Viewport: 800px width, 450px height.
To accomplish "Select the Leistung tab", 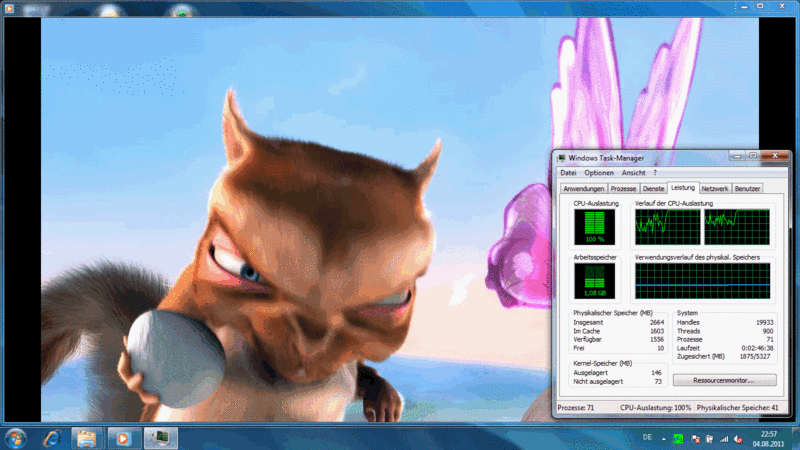I will 683,188.
